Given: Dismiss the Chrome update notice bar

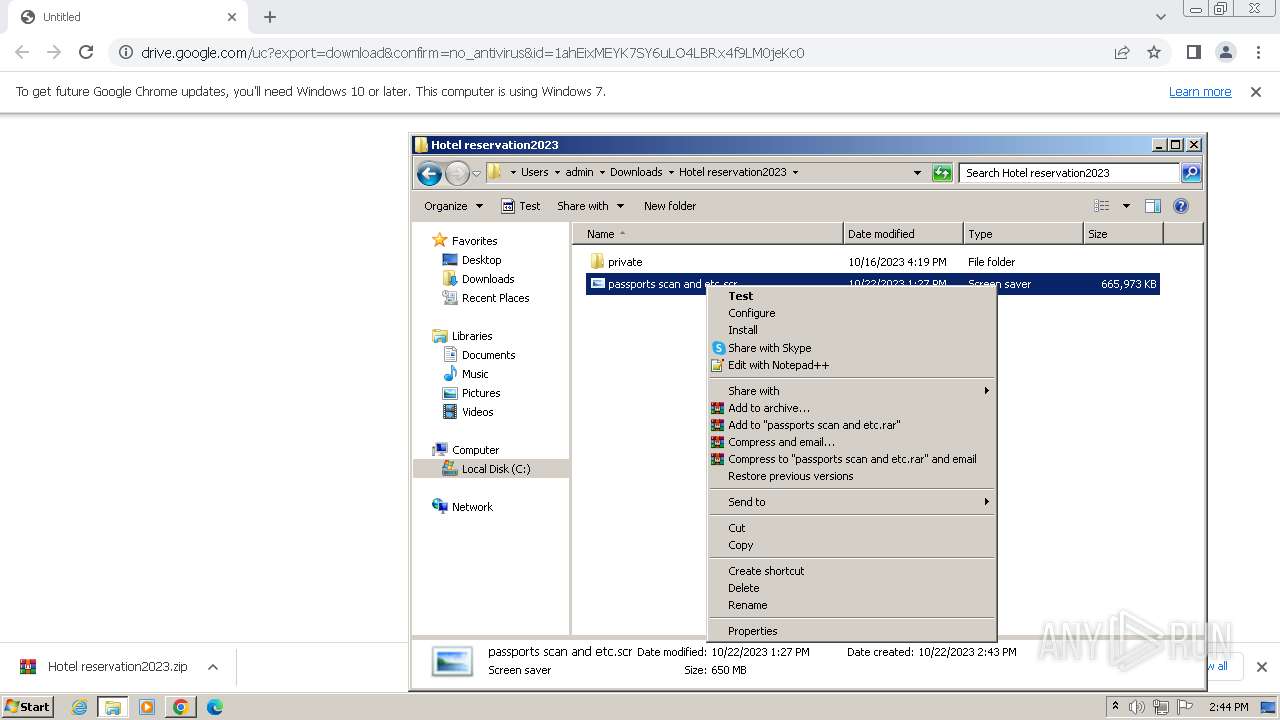Looking at the screenshot, I should click(x=1256, y=92).
